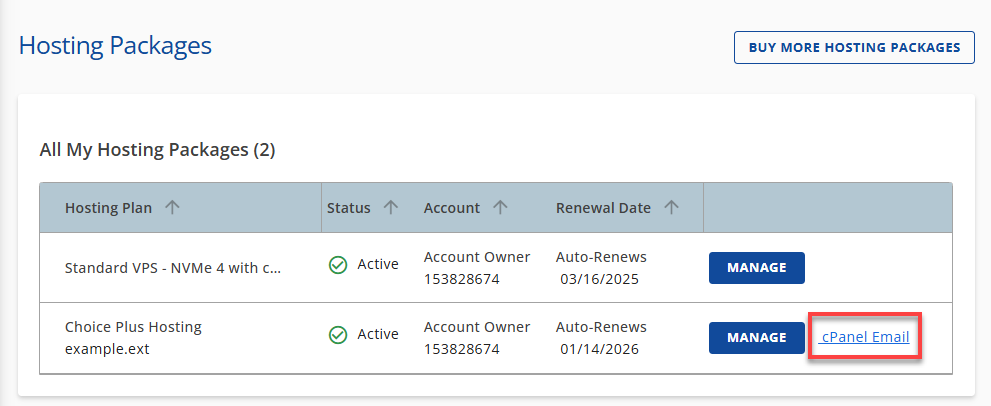Click 'Standard VPS - NVMe 4 with c...' plan name
The width and height of the screenshot is (991, 406).
(173, 268)
